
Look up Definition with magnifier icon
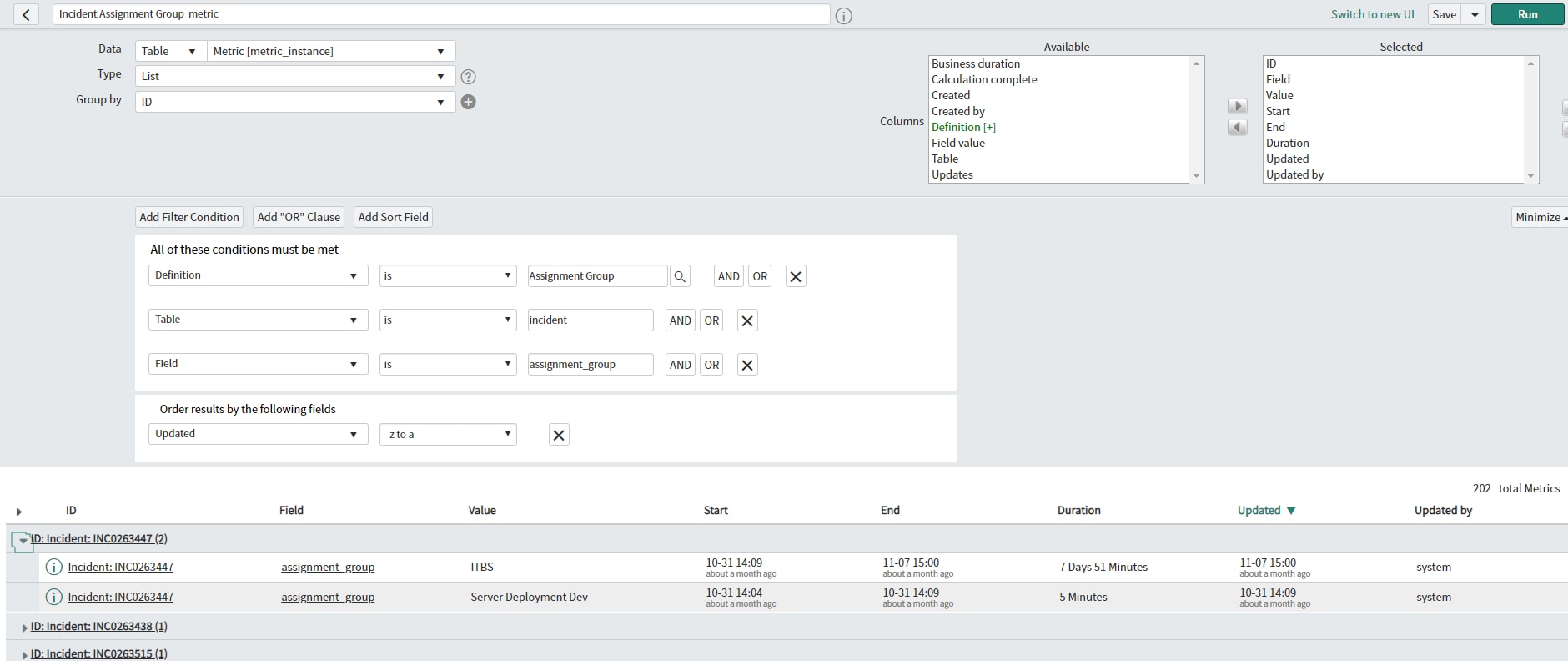coord(681,276)
